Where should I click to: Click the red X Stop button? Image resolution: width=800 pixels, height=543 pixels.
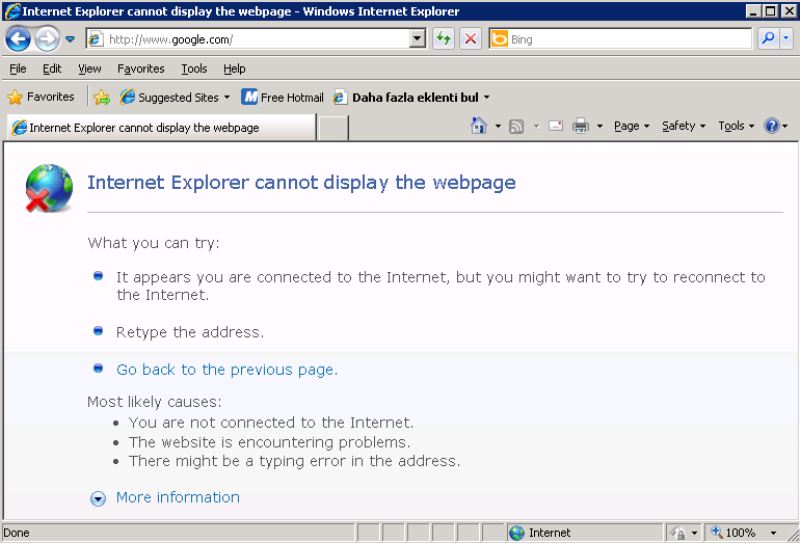click(x=470, y=39)
